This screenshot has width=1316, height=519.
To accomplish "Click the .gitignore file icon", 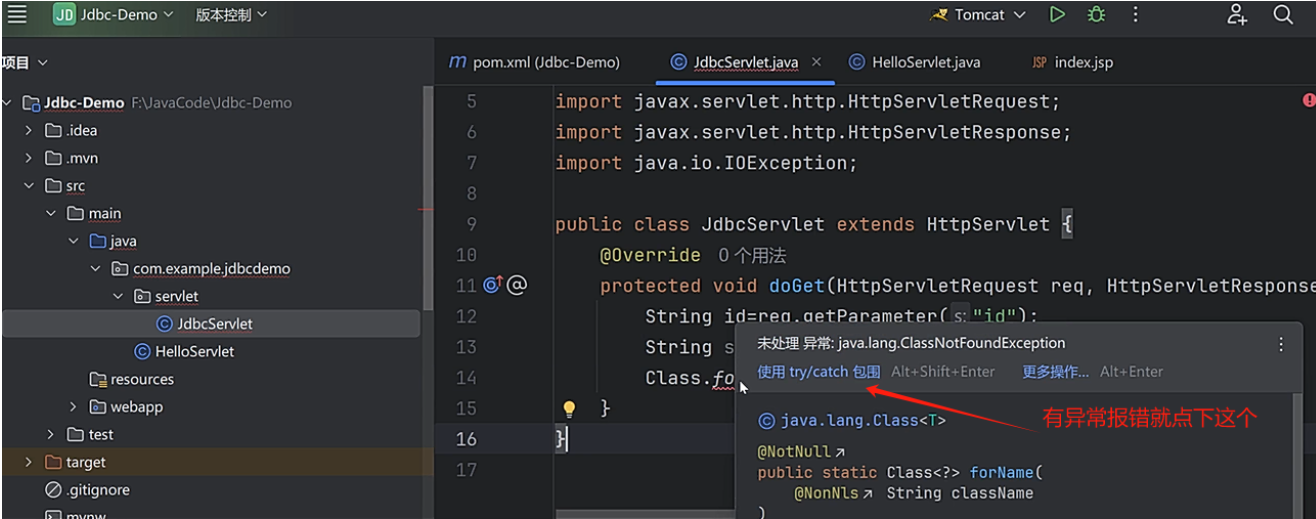I will 53,490.
